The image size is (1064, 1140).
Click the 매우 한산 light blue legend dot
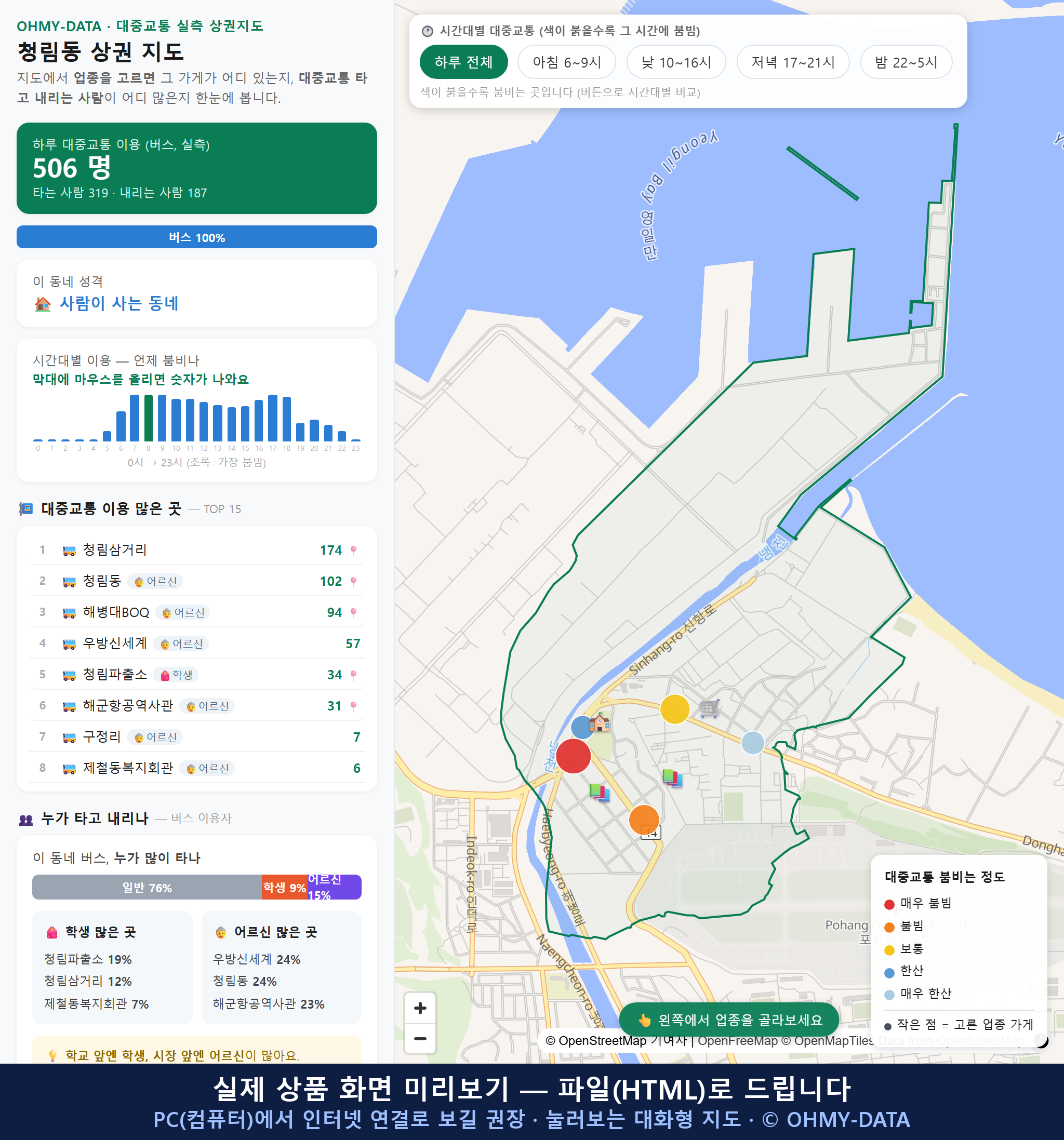(889, 995)
